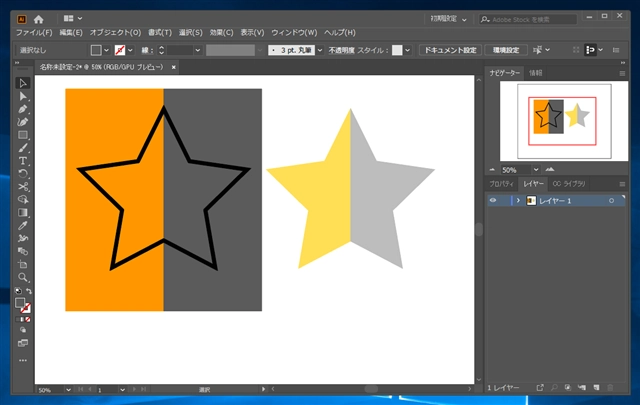Select the Paintbrush tool

point(23,148)
